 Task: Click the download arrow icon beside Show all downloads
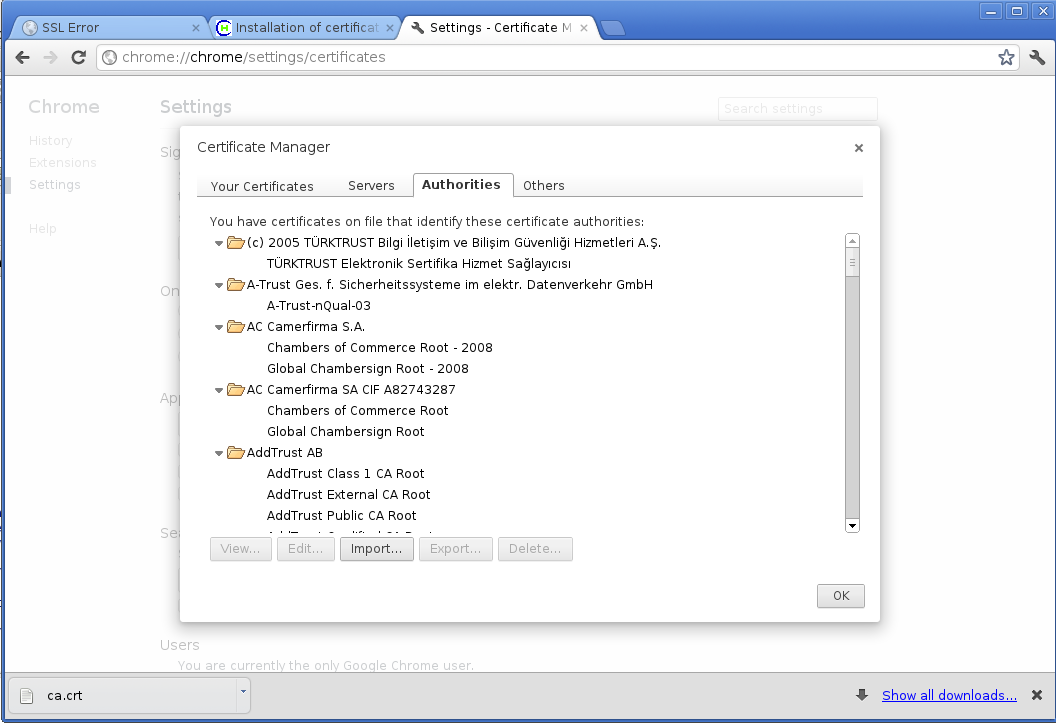[861, 695]
